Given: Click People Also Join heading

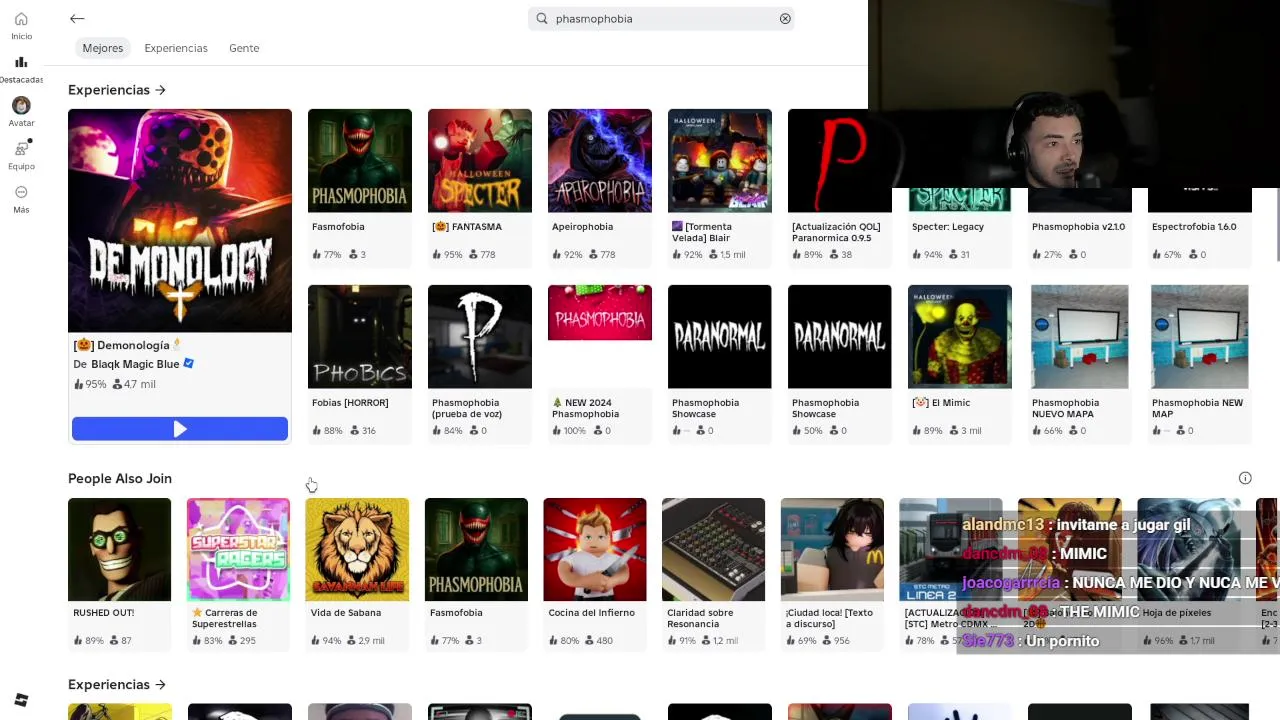Looking at the screenshot, I should click(x=120, y=478).
